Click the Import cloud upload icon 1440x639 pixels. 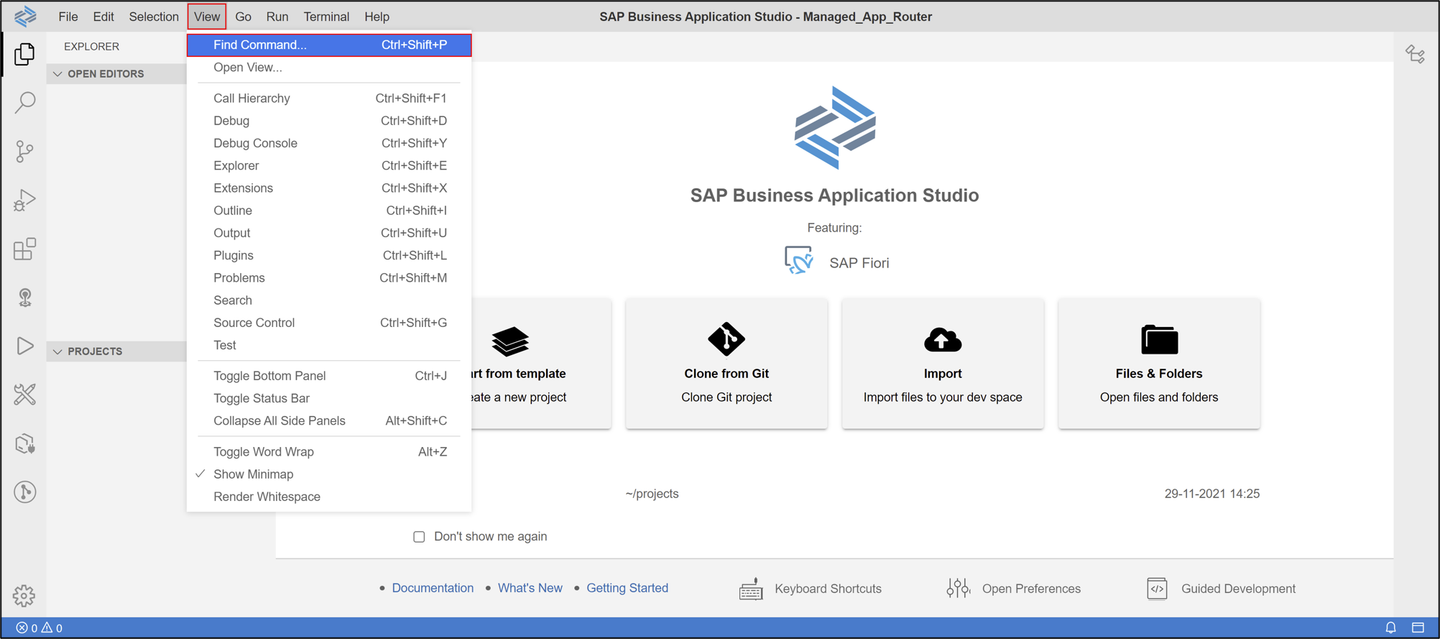coord(943,340)
